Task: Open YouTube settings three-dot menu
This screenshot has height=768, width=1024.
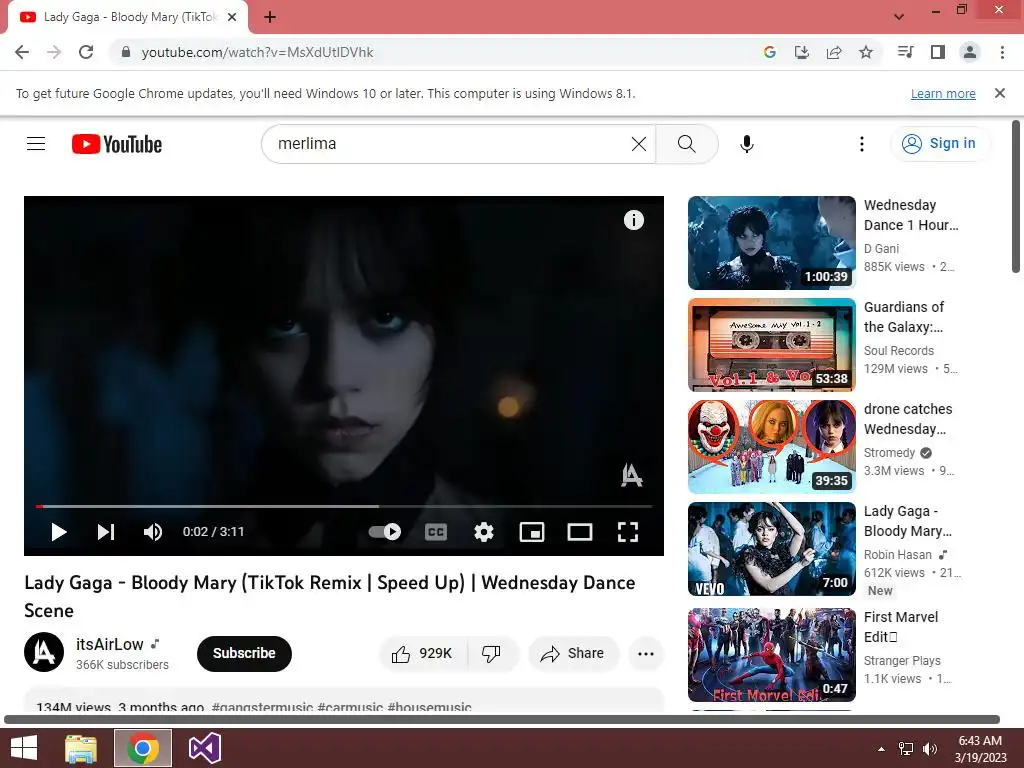Action: point(862,144)
